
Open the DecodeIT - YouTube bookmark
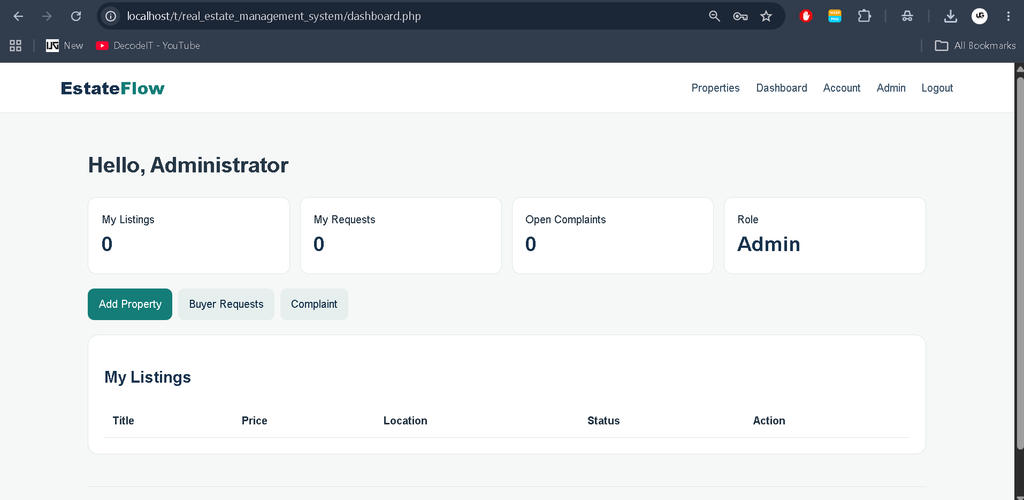(148, 46)
